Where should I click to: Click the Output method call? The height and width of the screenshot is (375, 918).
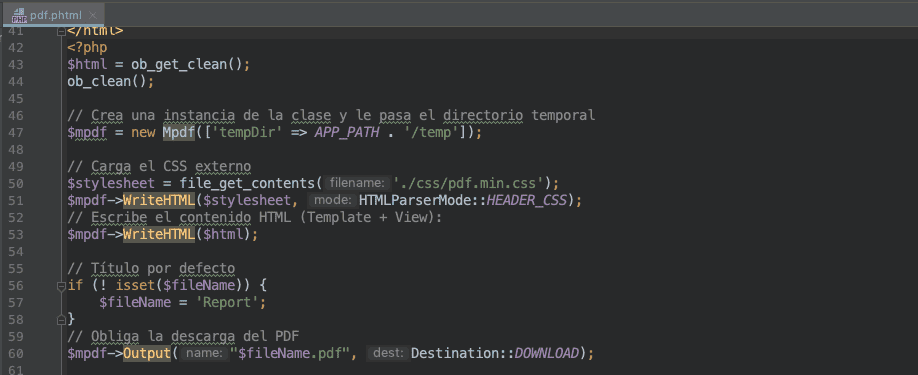coord(146,353)
